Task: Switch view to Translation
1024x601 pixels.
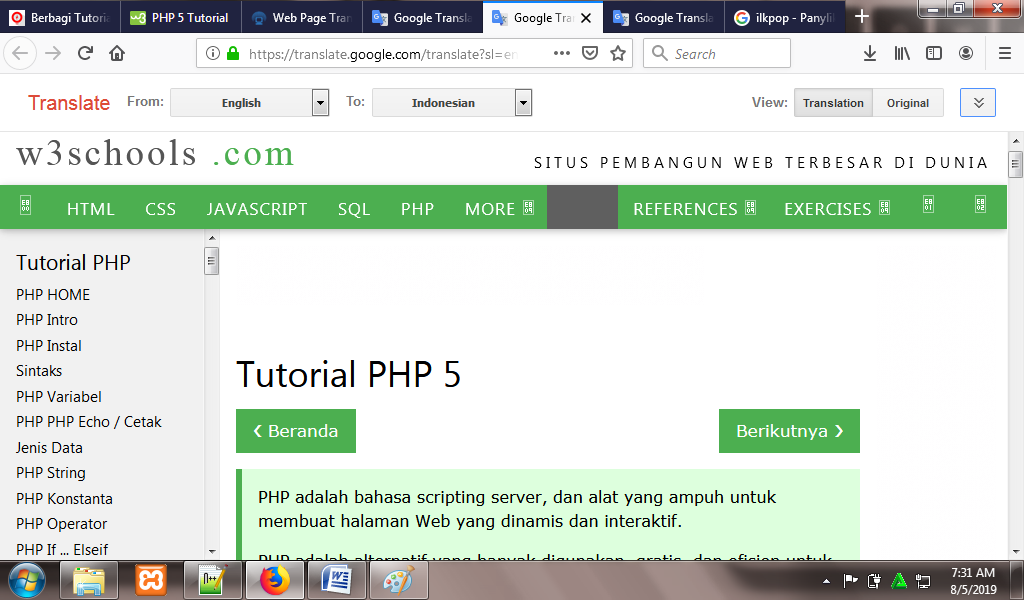Action: pos(832,102)
